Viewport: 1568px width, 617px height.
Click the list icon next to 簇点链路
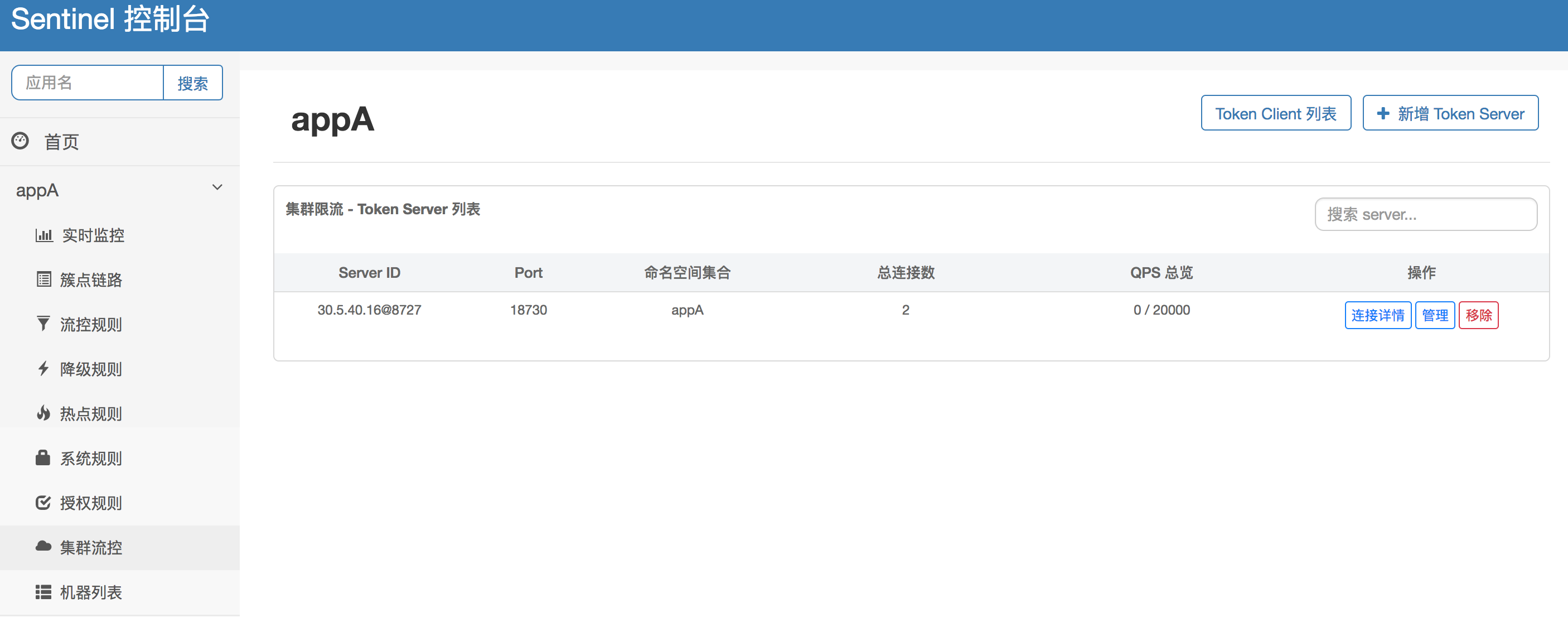pos(44,279)
